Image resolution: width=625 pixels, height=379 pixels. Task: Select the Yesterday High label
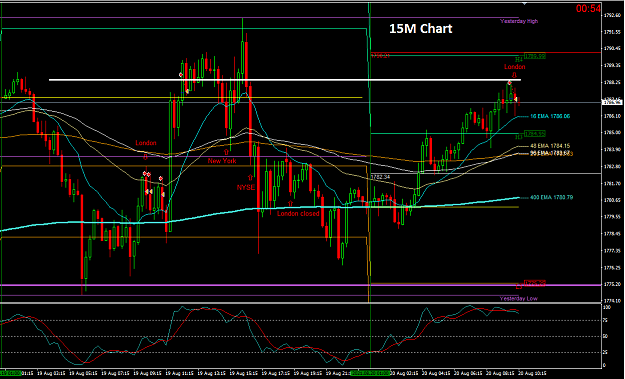[519, 21]
